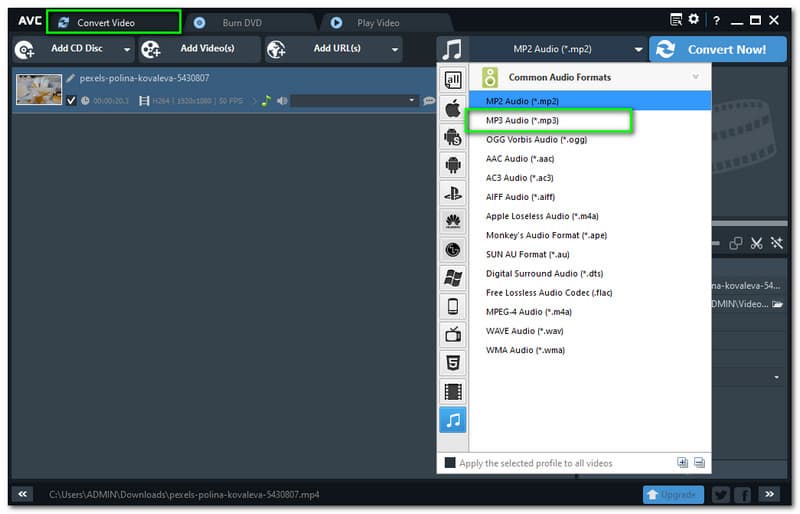Select MPEG-4 Audio (*.m4a) format
Image resolution: width=800 pixels, height=514 pixels.
(590, 312)
